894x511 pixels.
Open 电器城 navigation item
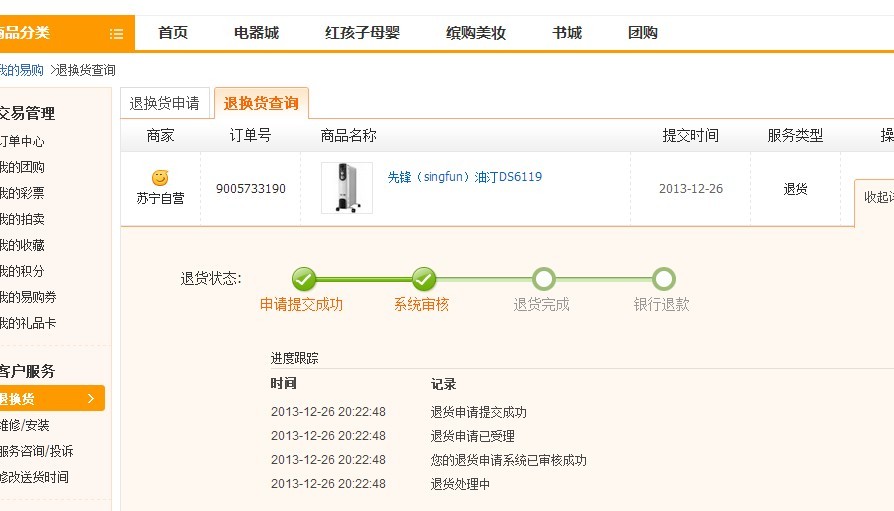pos(257,33)
